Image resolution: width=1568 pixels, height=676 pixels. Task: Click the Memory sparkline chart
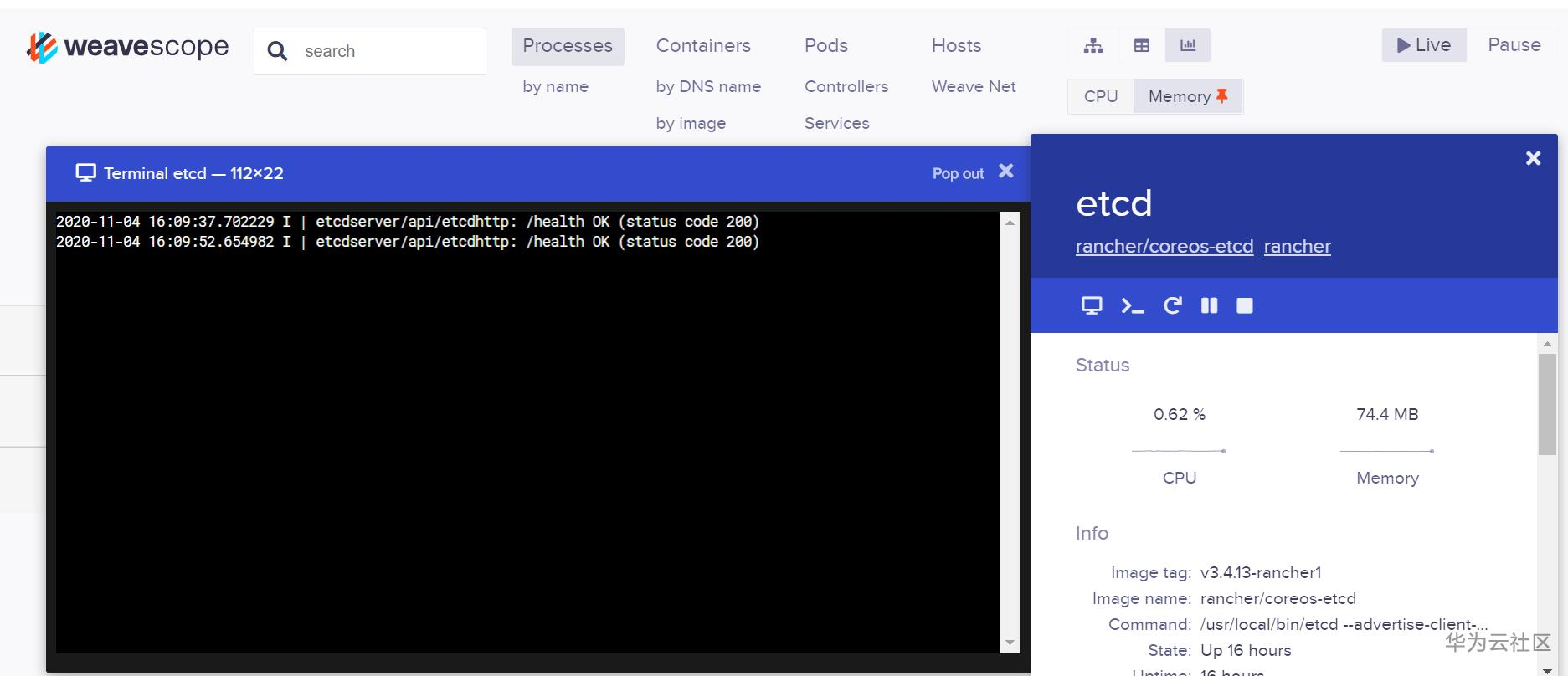pyautogui.click(x=1387, y=451)
